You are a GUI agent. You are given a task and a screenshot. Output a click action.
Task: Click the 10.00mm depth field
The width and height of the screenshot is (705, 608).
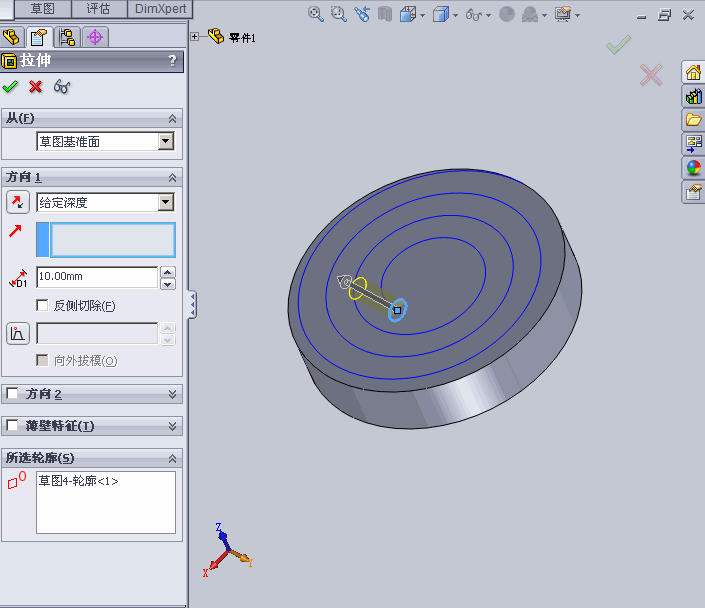(x=97, y=277)
